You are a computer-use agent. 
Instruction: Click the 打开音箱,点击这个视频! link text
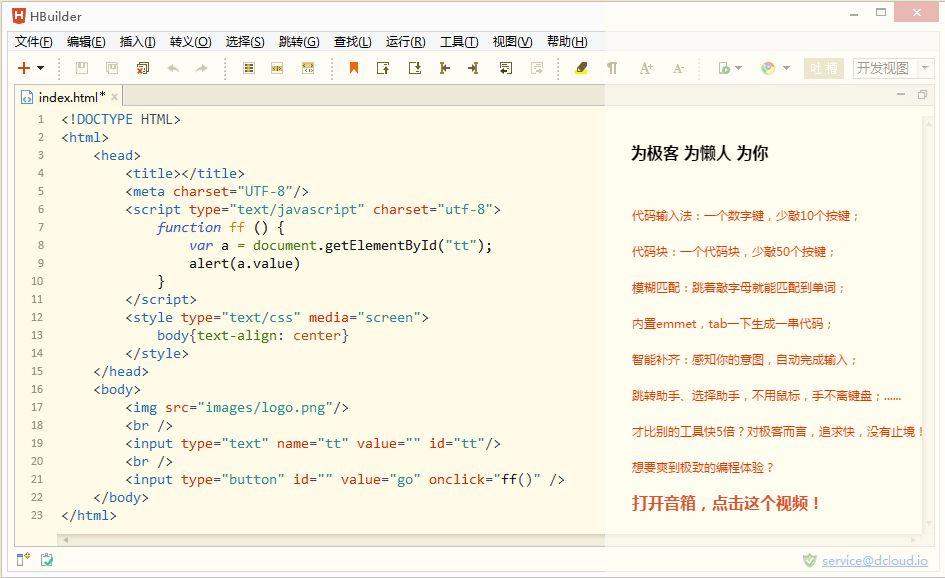click(726, 503)
